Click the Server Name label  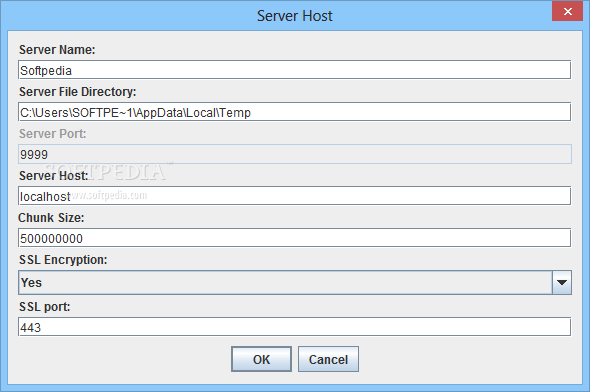pos(57,50)
